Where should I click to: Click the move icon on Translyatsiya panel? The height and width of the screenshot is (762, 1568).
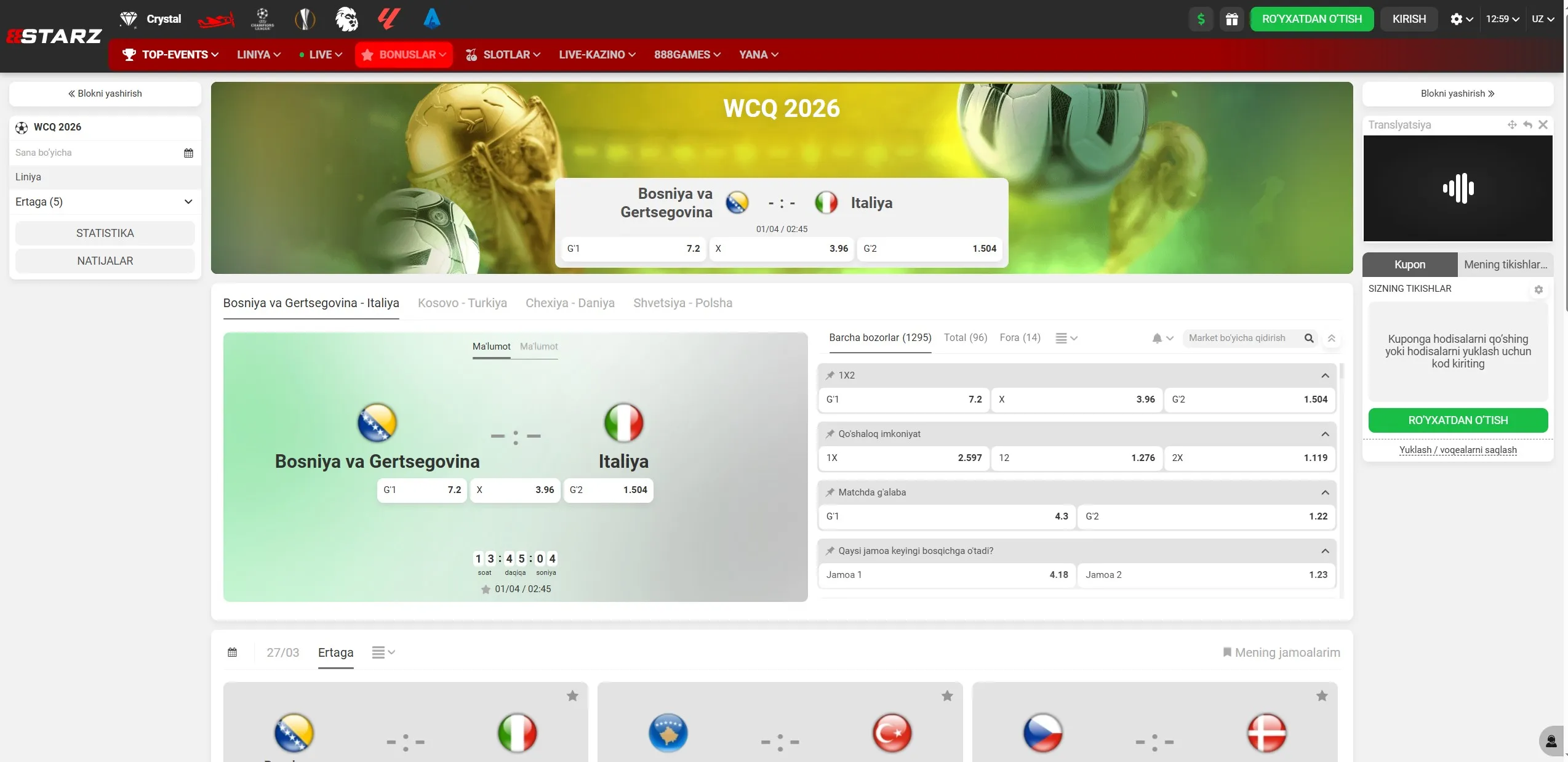click(x=1512, y=125)
